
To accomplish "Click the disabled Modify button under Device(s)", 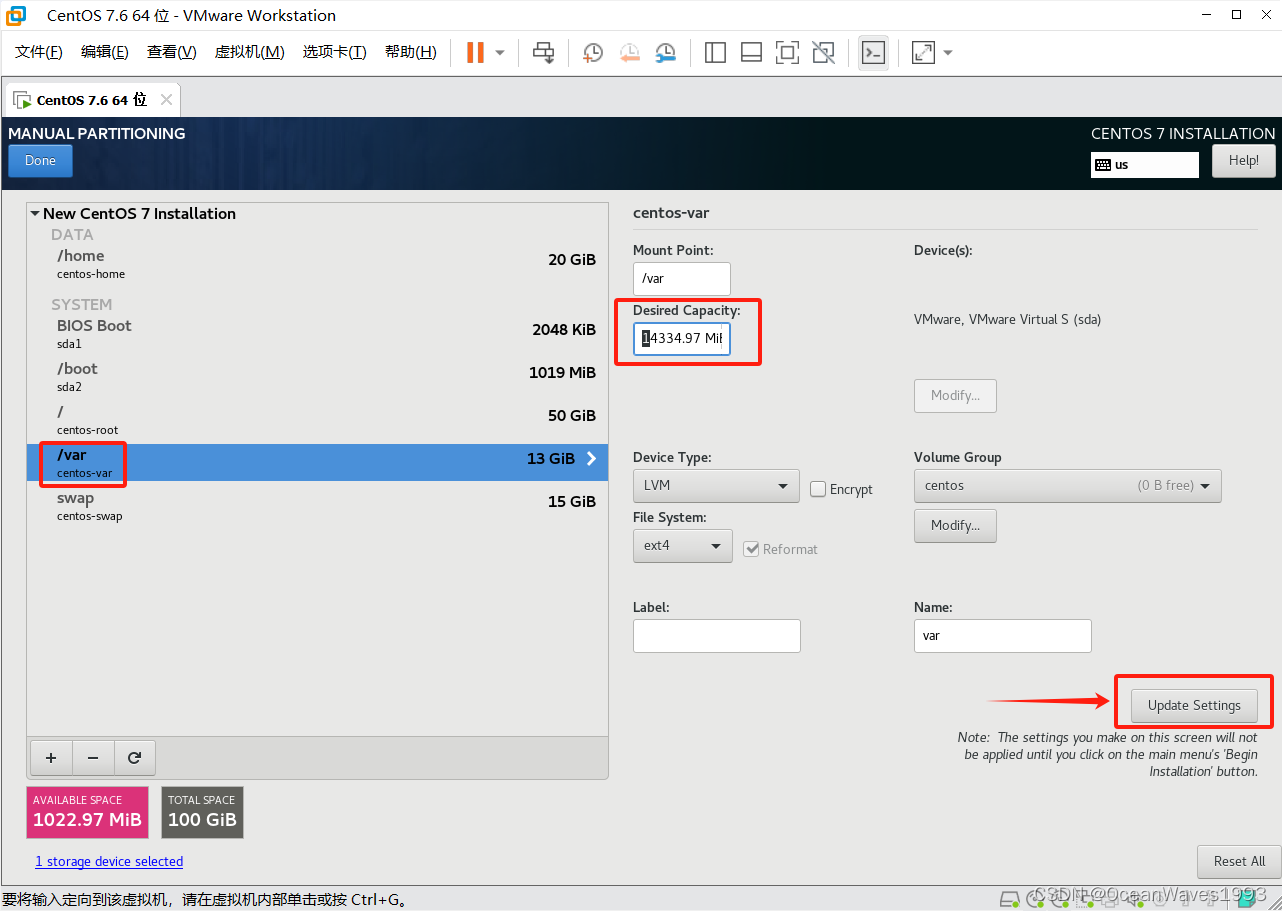I will [x=955, y=396].
